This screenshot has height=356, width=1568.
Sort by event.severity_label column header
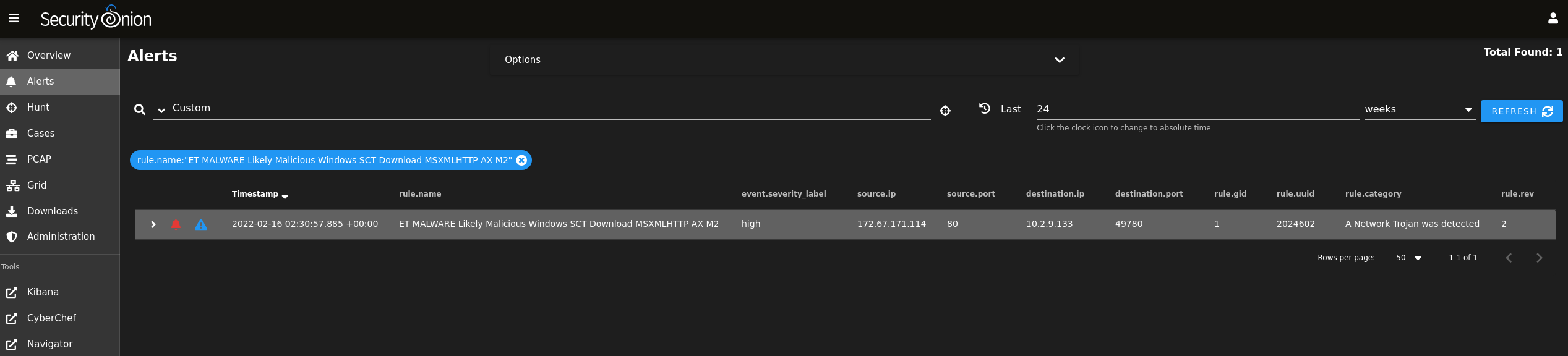tap(784, 194)
